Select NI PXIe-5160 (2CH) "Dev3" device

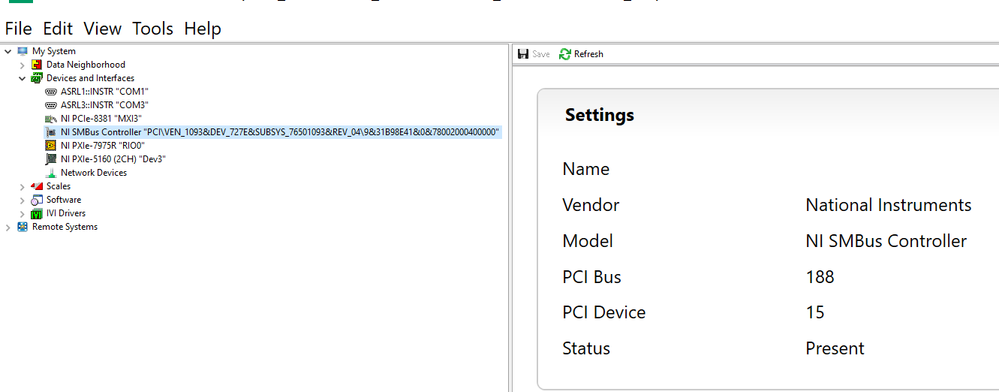pos(113,159)
